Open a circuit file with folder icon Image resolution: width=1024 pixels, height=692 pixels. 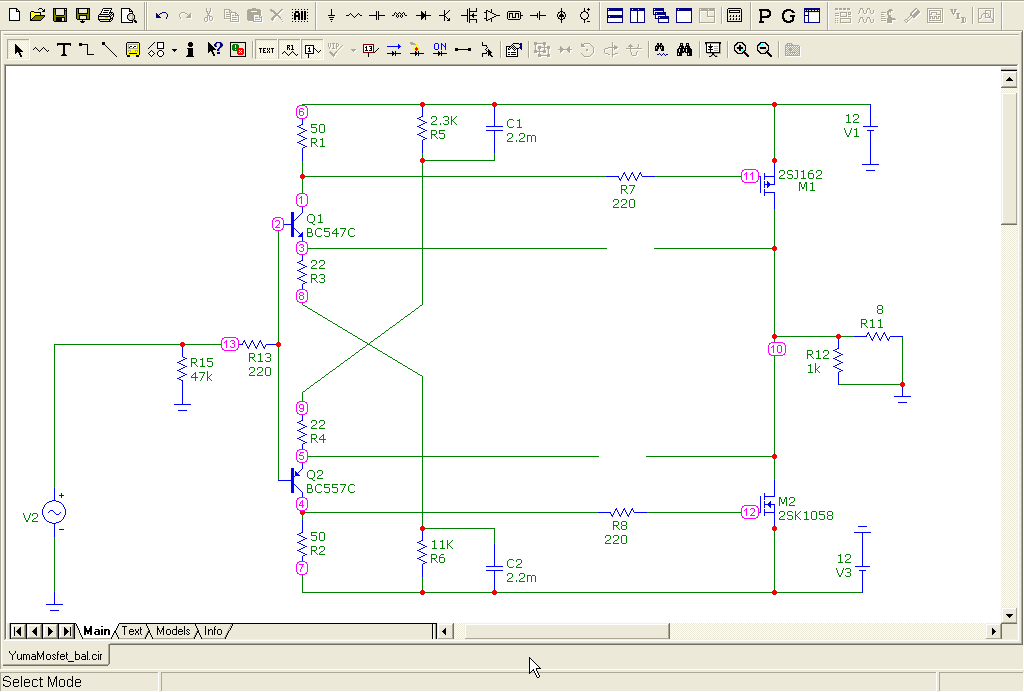click(37, 16)
